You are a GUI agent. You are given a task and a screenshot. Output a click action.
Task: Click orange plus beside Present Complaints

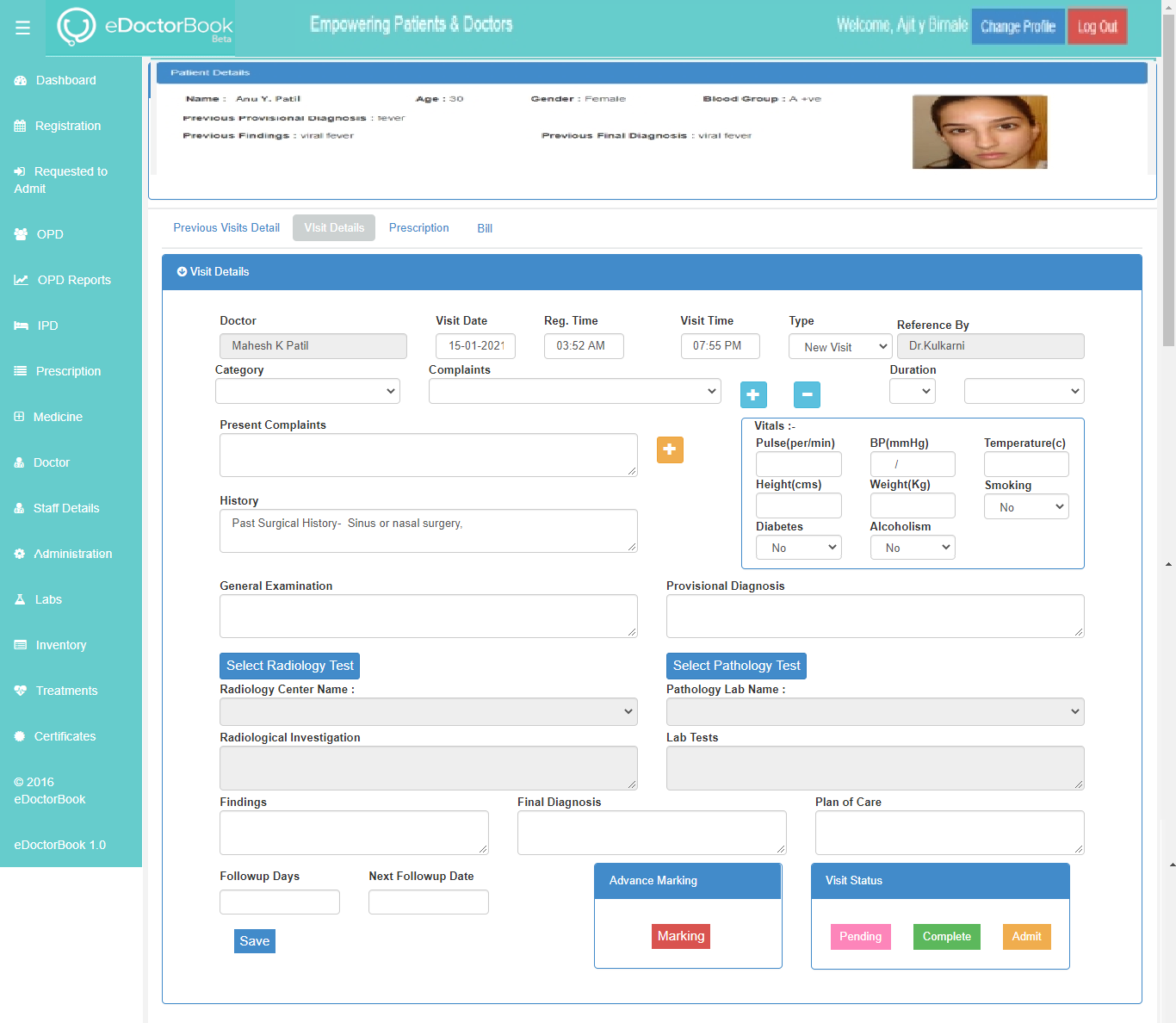[670, 449]
